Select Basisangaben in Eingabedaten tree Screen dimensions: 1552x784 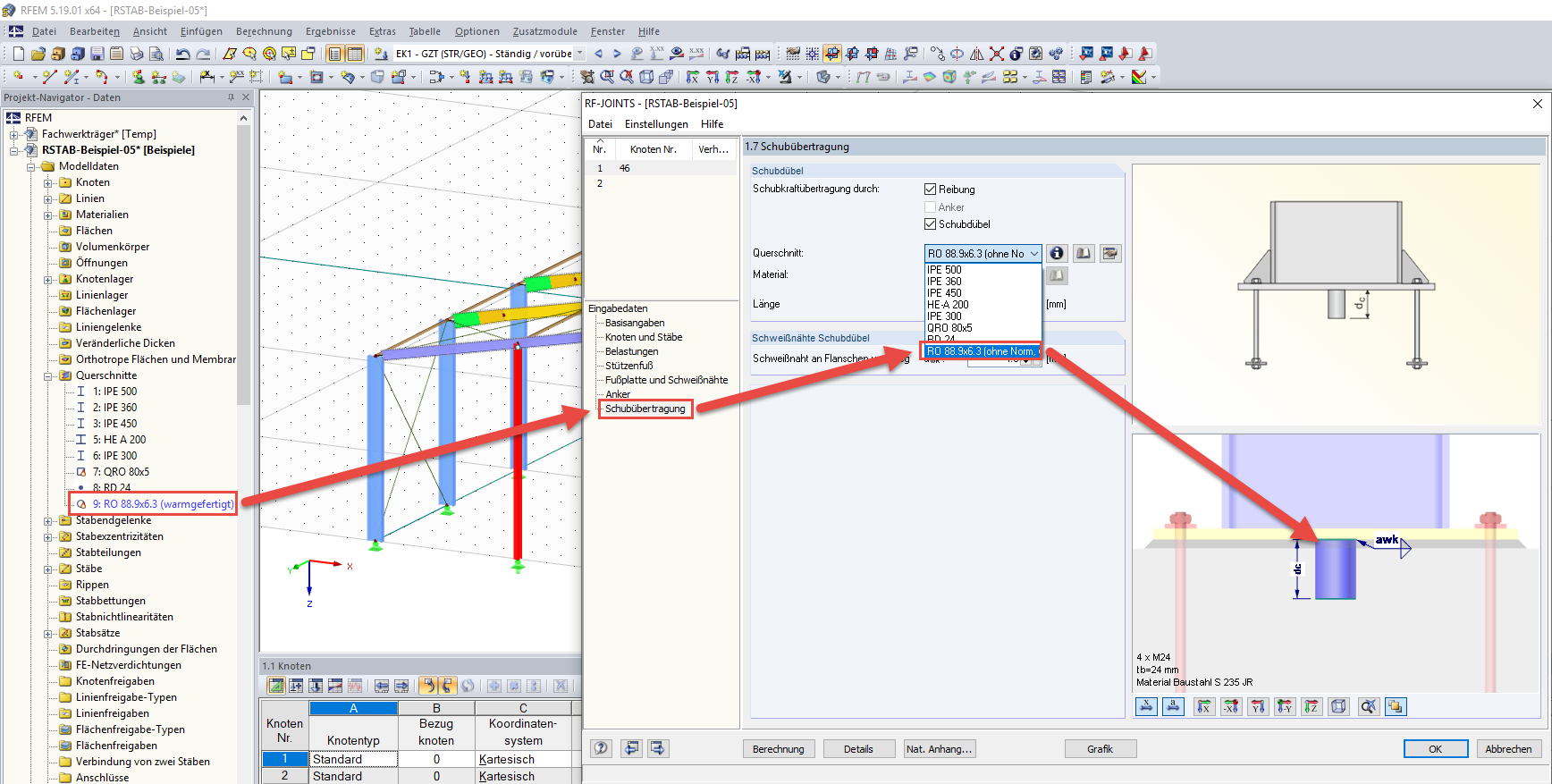(635, 323)
